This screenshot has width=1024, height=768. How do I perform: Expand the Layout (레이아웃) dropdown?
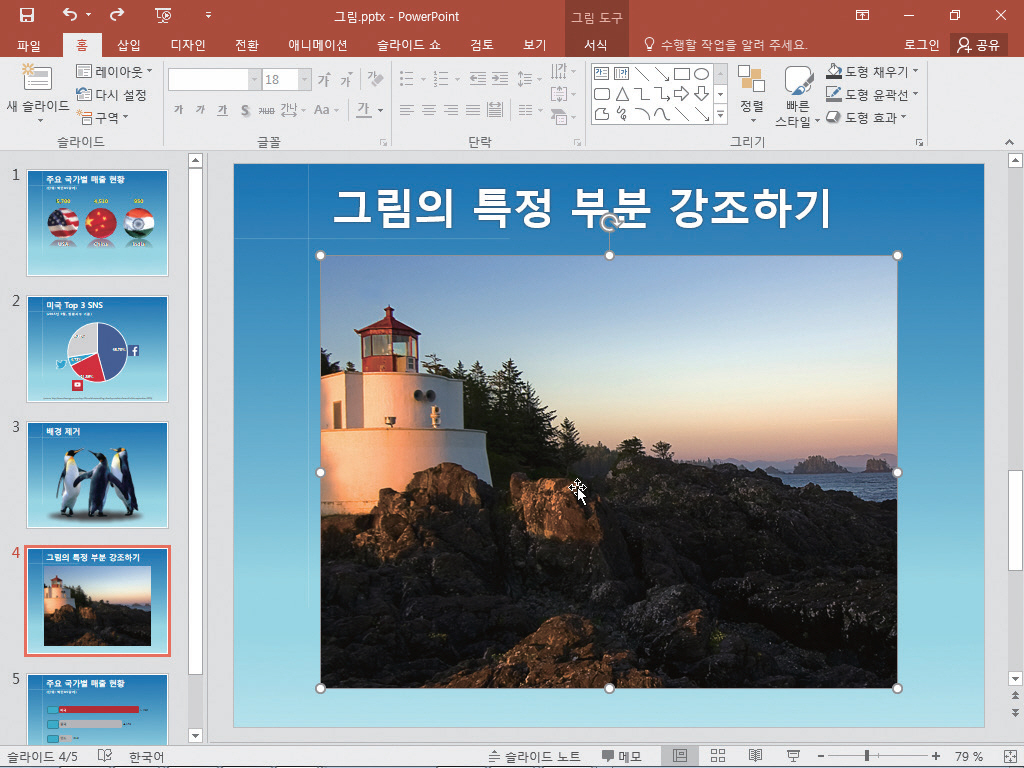(x=115, y=72)
